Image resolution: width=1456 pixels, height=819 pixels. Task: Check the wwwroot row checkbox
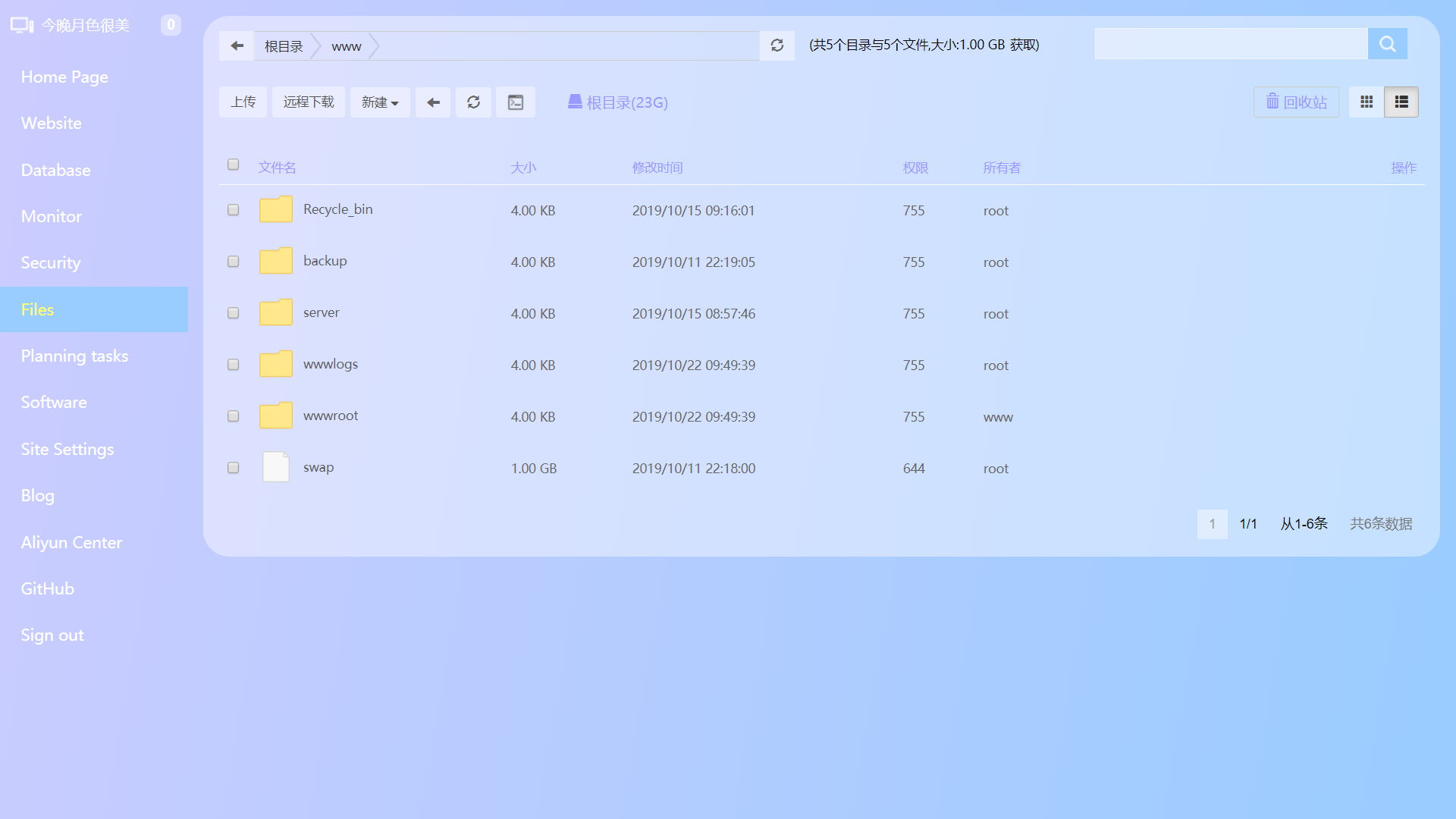click(x=234, y=416)
